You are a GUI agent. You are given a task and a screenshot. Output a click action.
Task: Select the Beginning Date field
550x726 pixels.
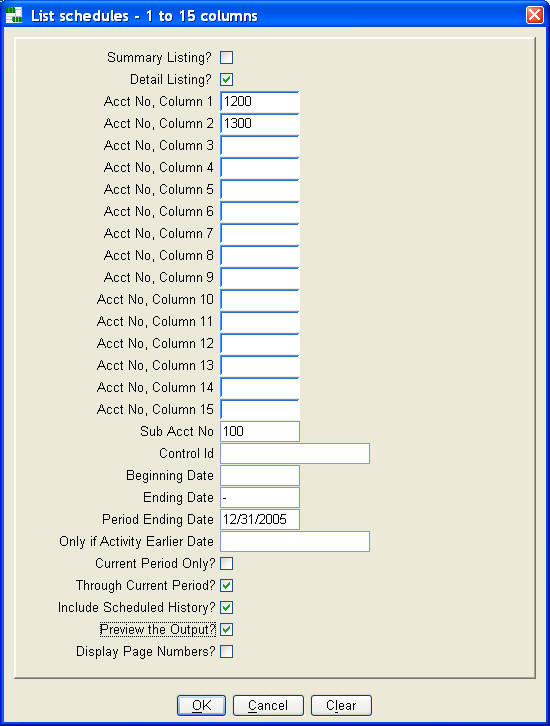pyautogui.click(x=260, y=476)
